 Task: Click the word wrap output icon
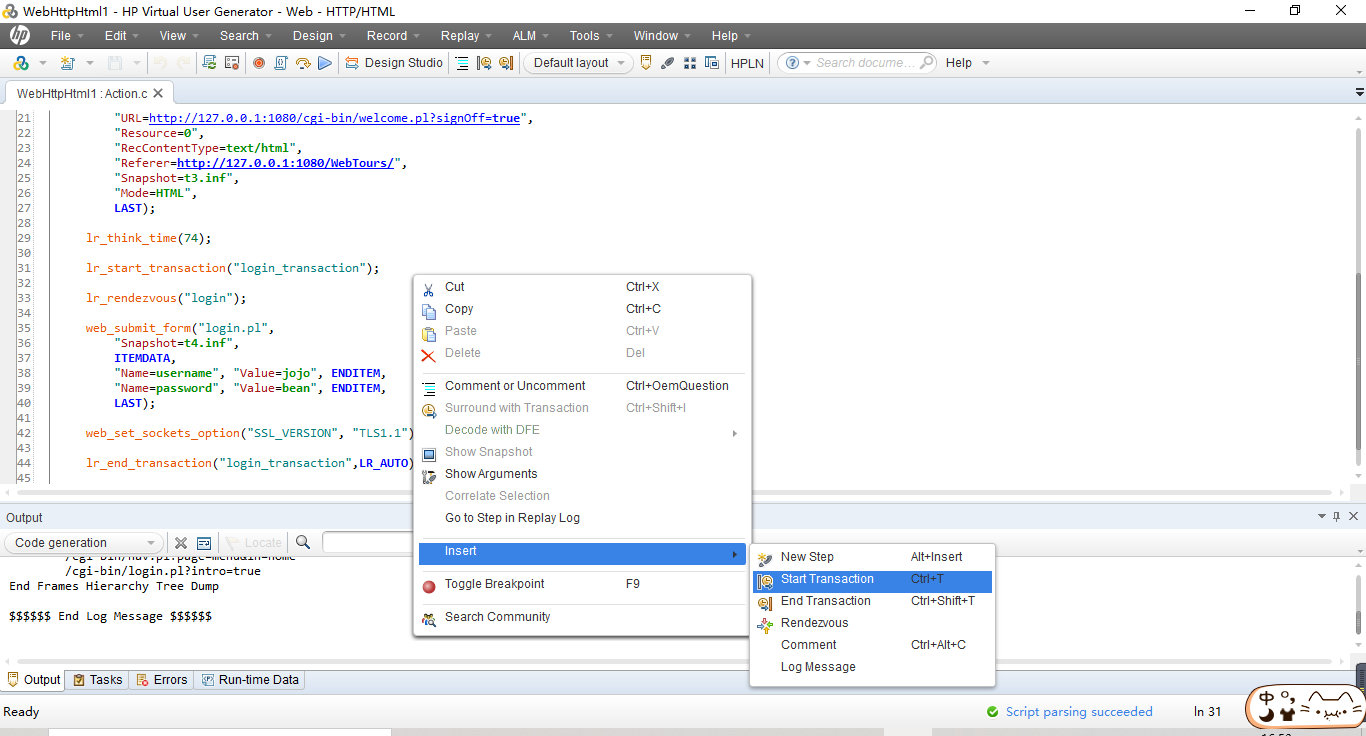pos(203,543)
